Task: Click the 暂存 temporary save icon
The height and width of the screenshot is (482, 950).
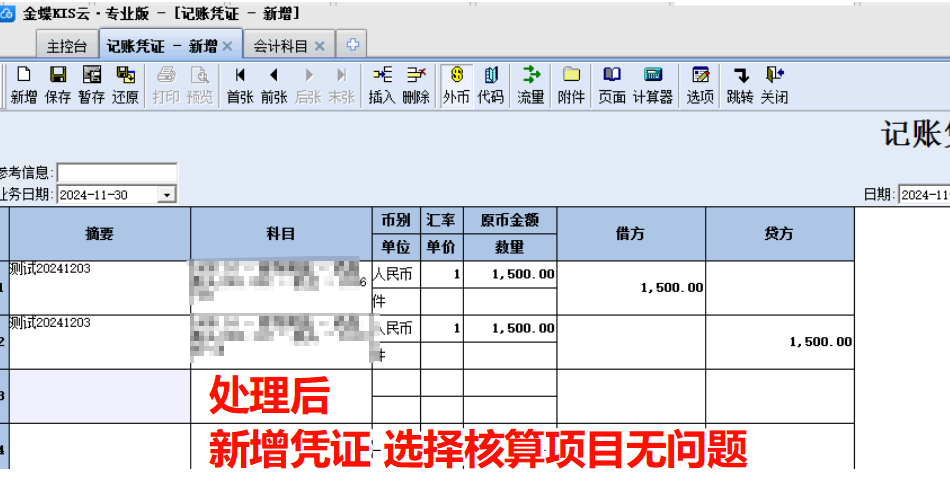Action: (91, 85)
